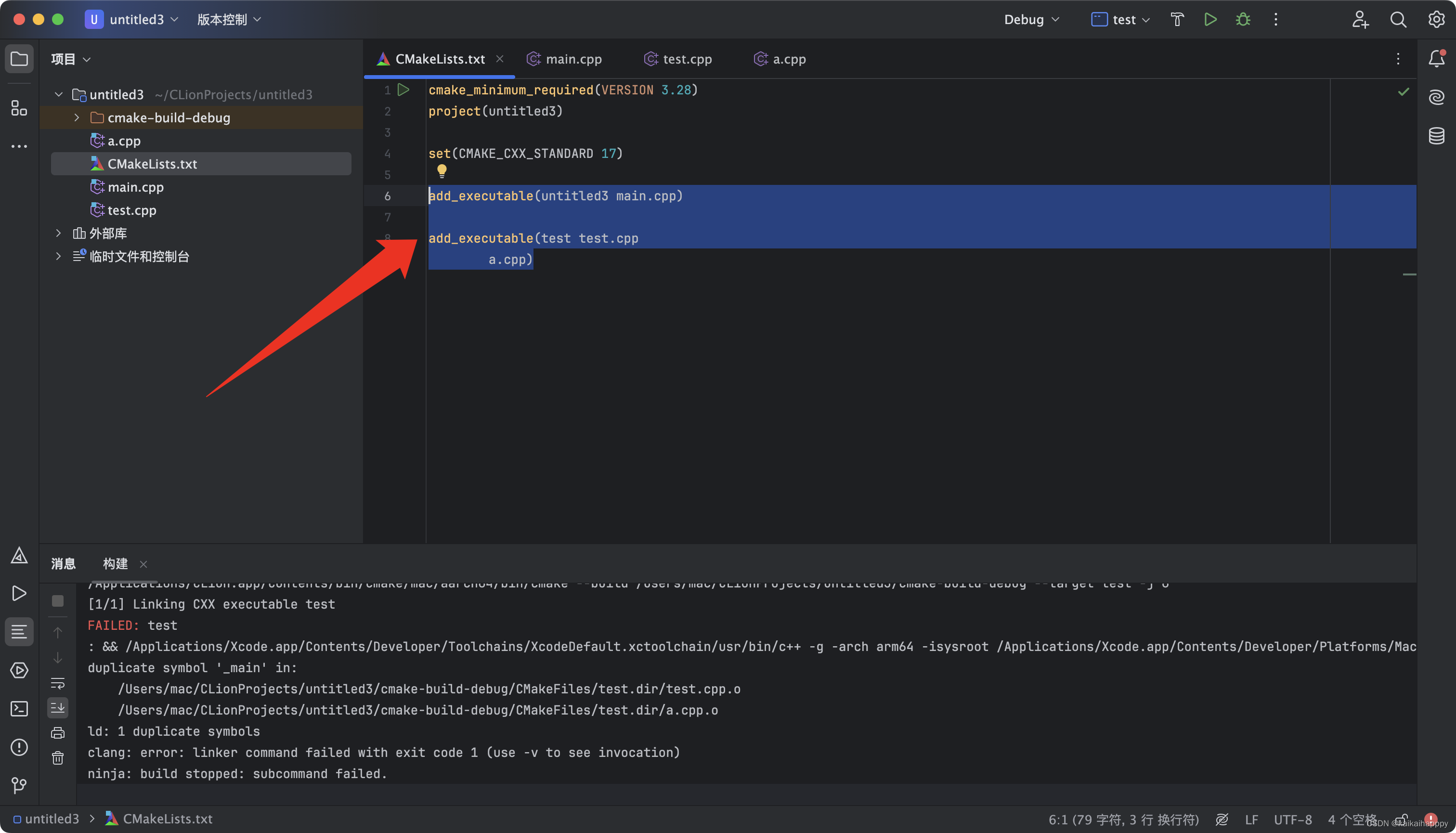Toggle soft-wrap in the build output
The height and width of the screenshot is (833, 1456).
point(58,683)
